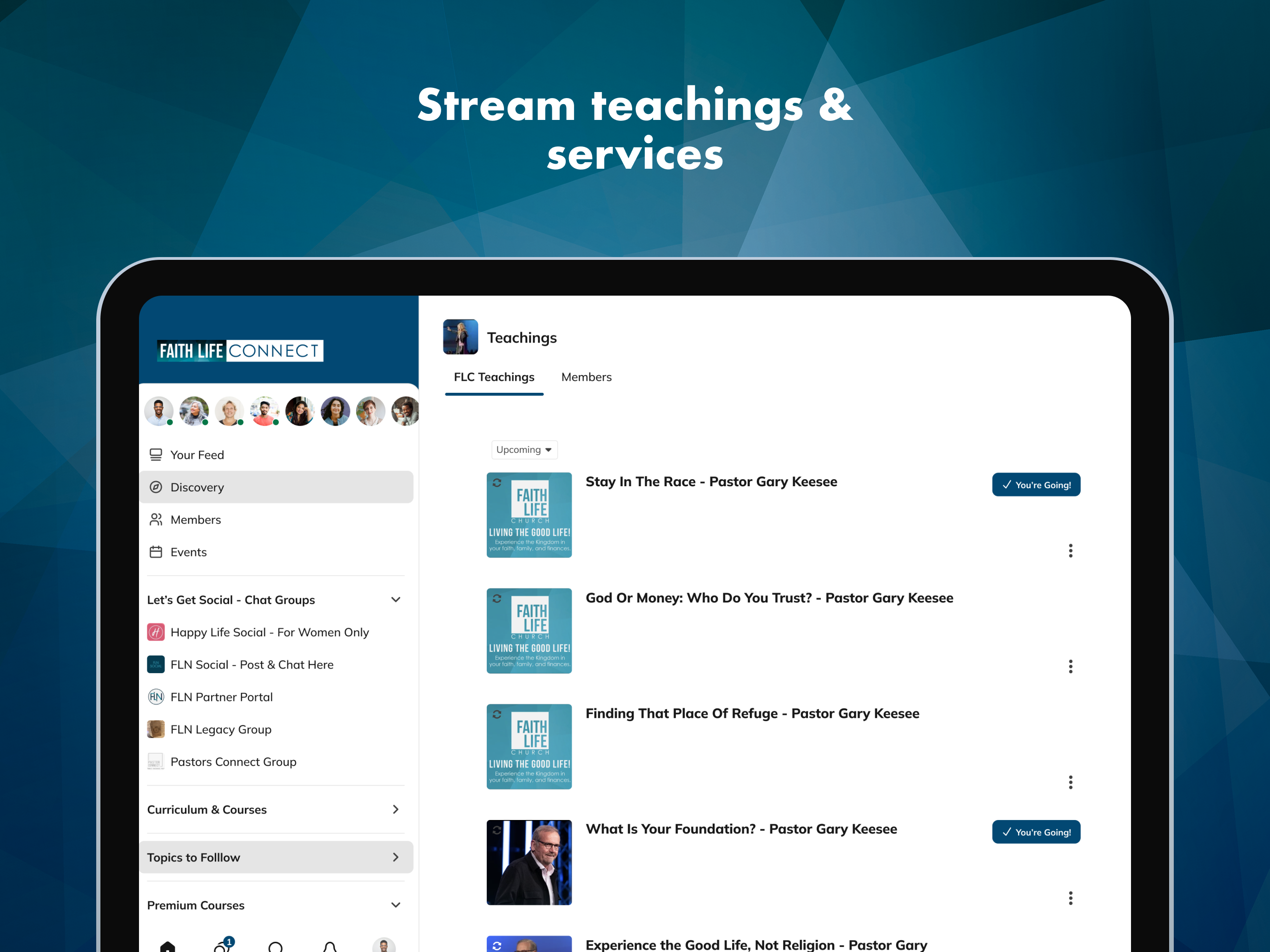Viewport: 1270px width, 952px height.
Task: Open notifications bell icon
Action: (330, 947)
